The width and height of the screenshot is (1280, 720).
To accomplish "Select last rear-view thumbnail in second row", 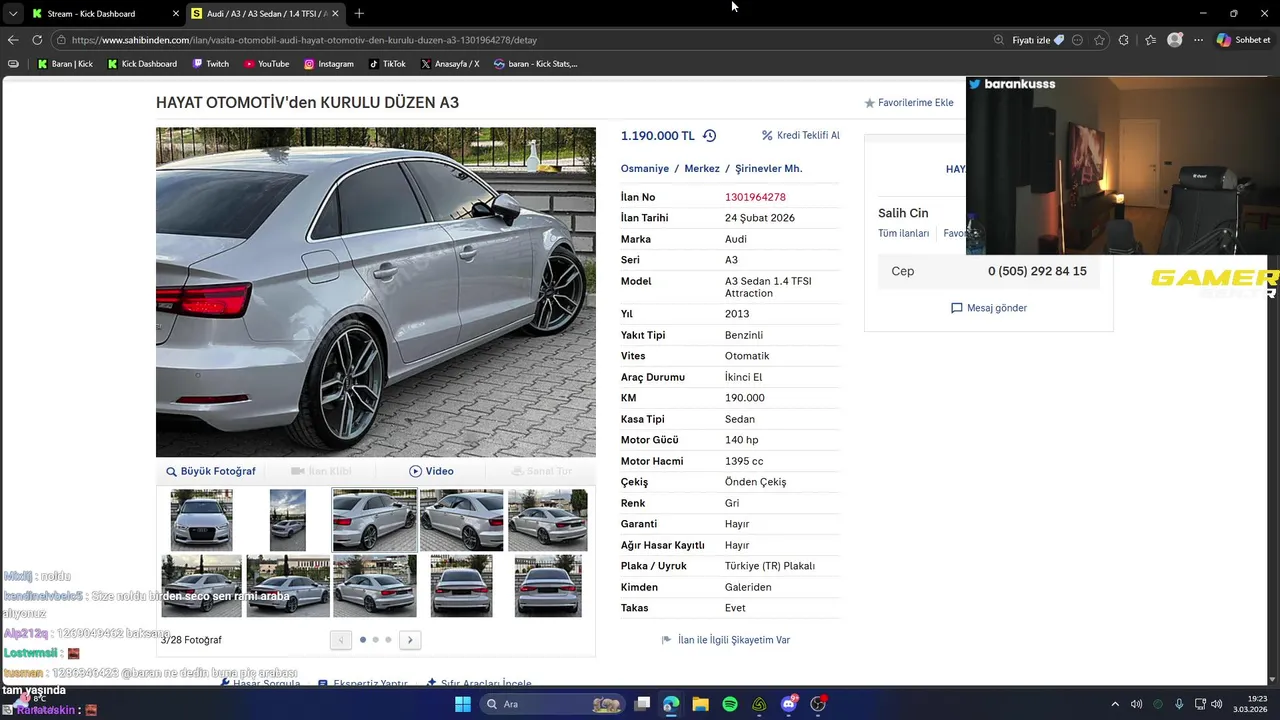I will click(548, 586).
